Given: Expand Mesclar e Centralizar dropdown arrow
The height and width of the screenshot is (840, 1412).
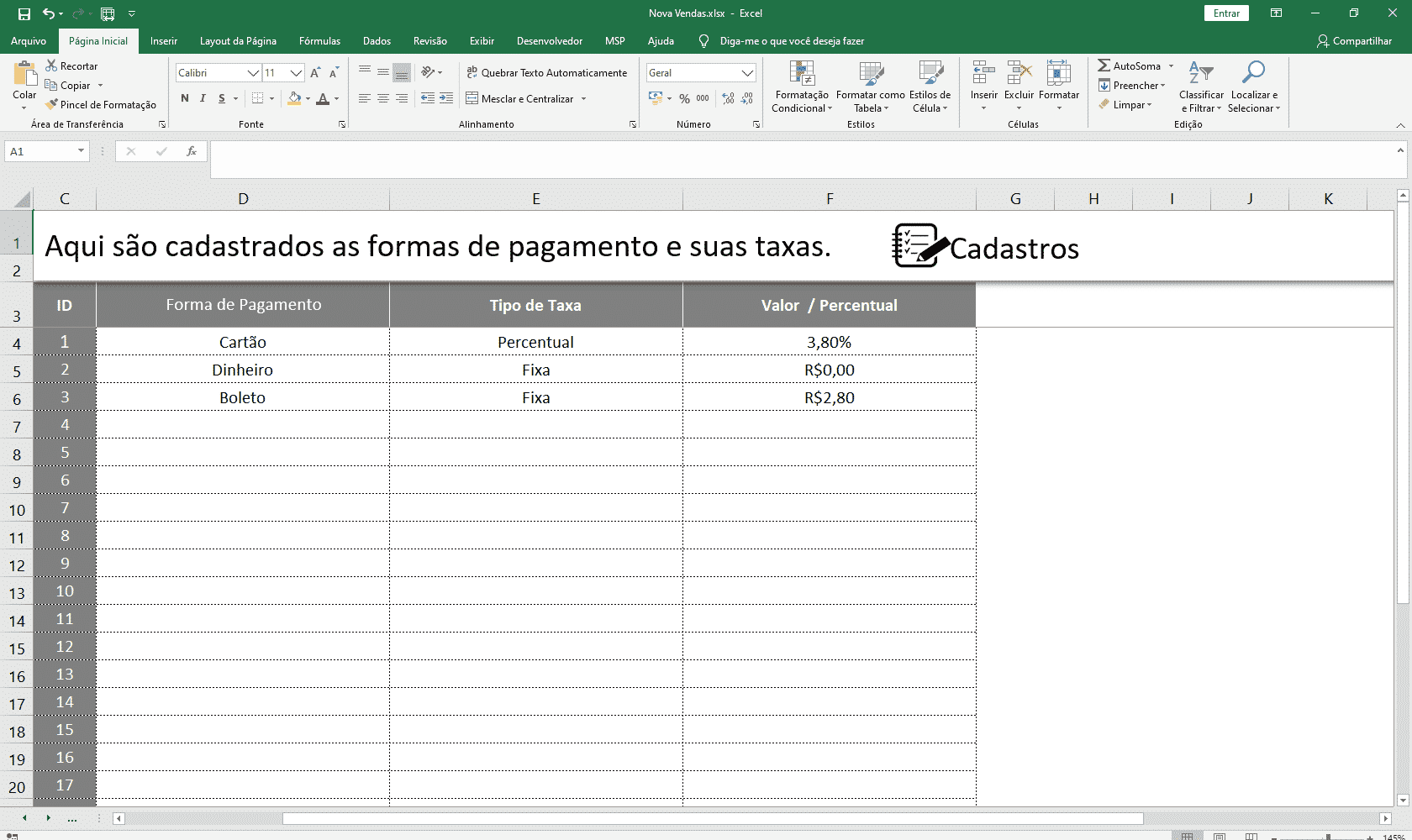Looking at the screenshot, I should click(x=583, y=98).
